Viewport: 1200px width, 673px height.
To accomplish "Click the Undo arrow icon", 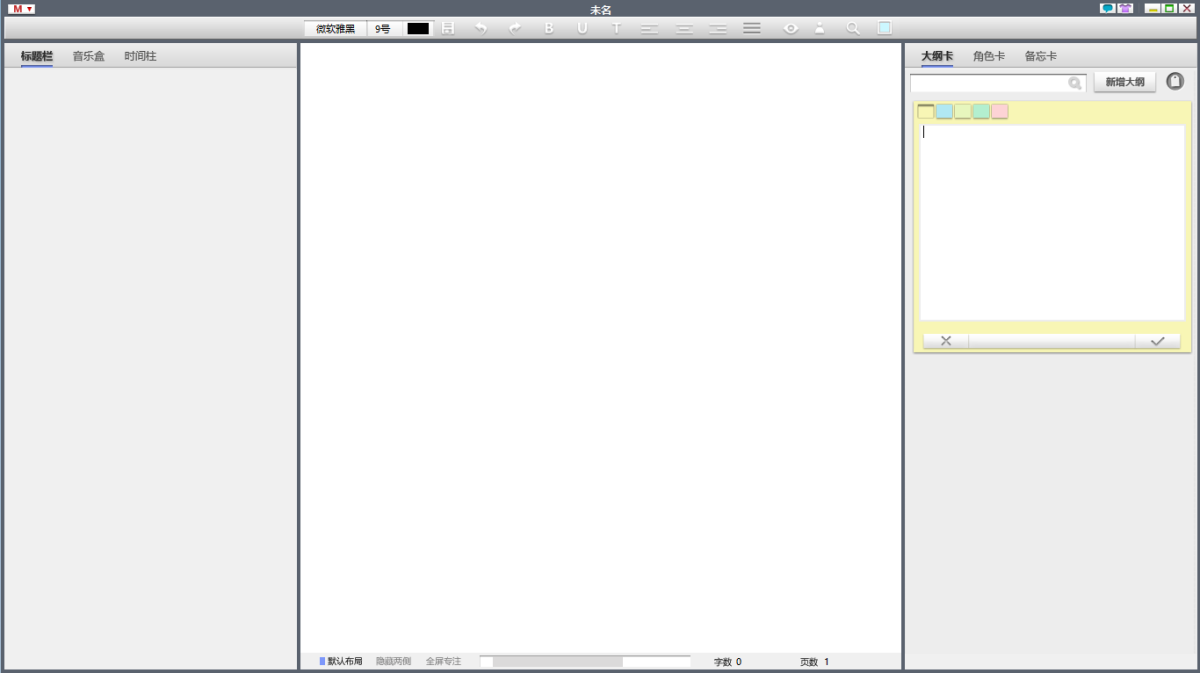I will pos(481,28).
